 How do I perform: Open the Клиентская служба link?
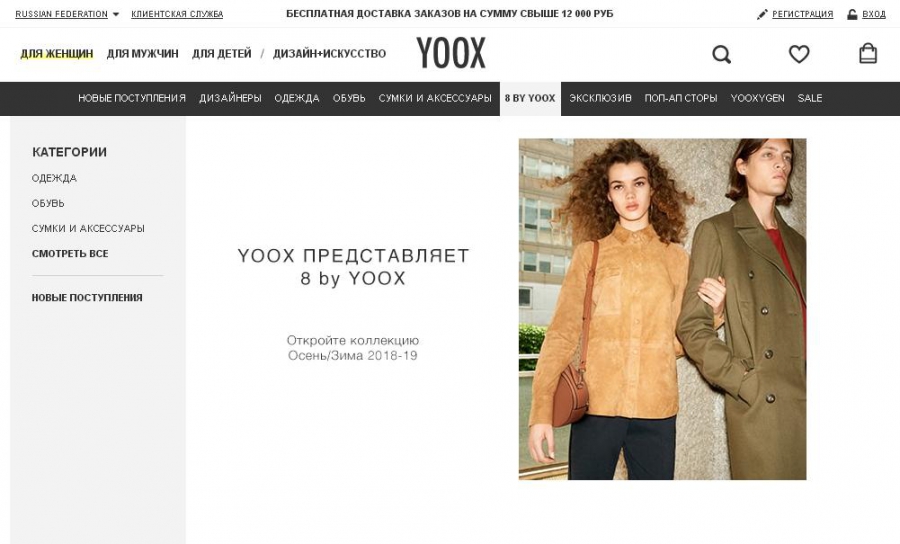177,14
